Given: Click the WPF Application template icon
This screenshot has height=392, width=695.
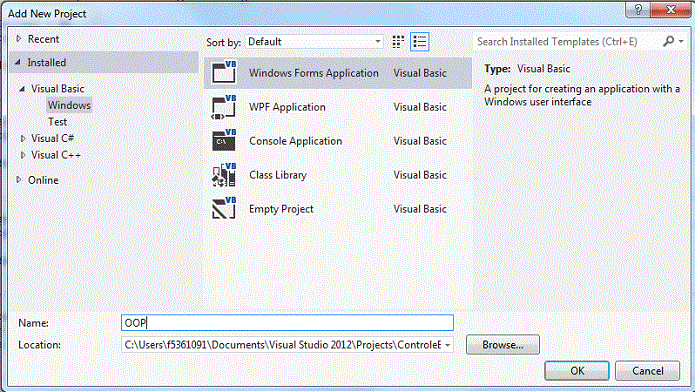Looking at the screenshot, I should 224,107.
